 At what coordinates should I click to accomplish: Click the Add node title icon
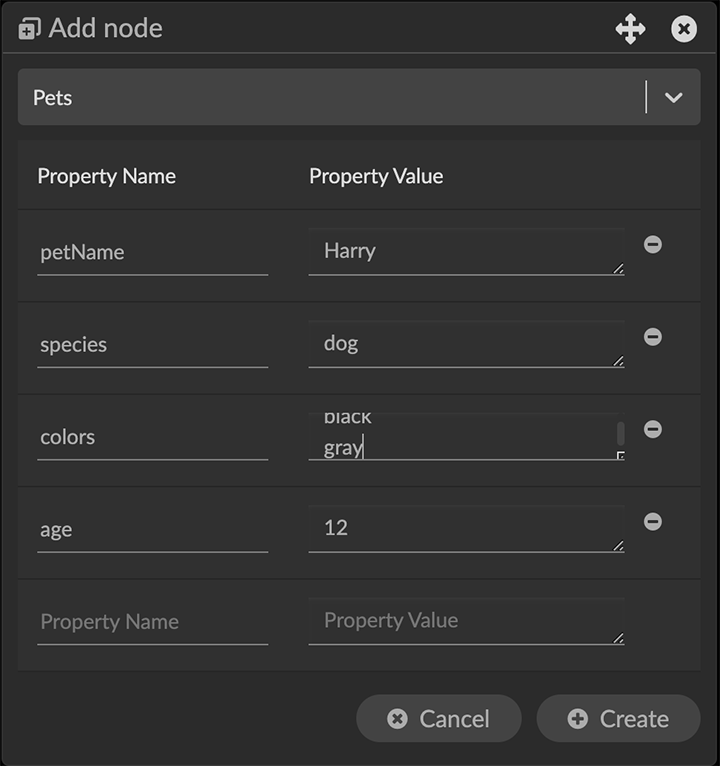30,29
